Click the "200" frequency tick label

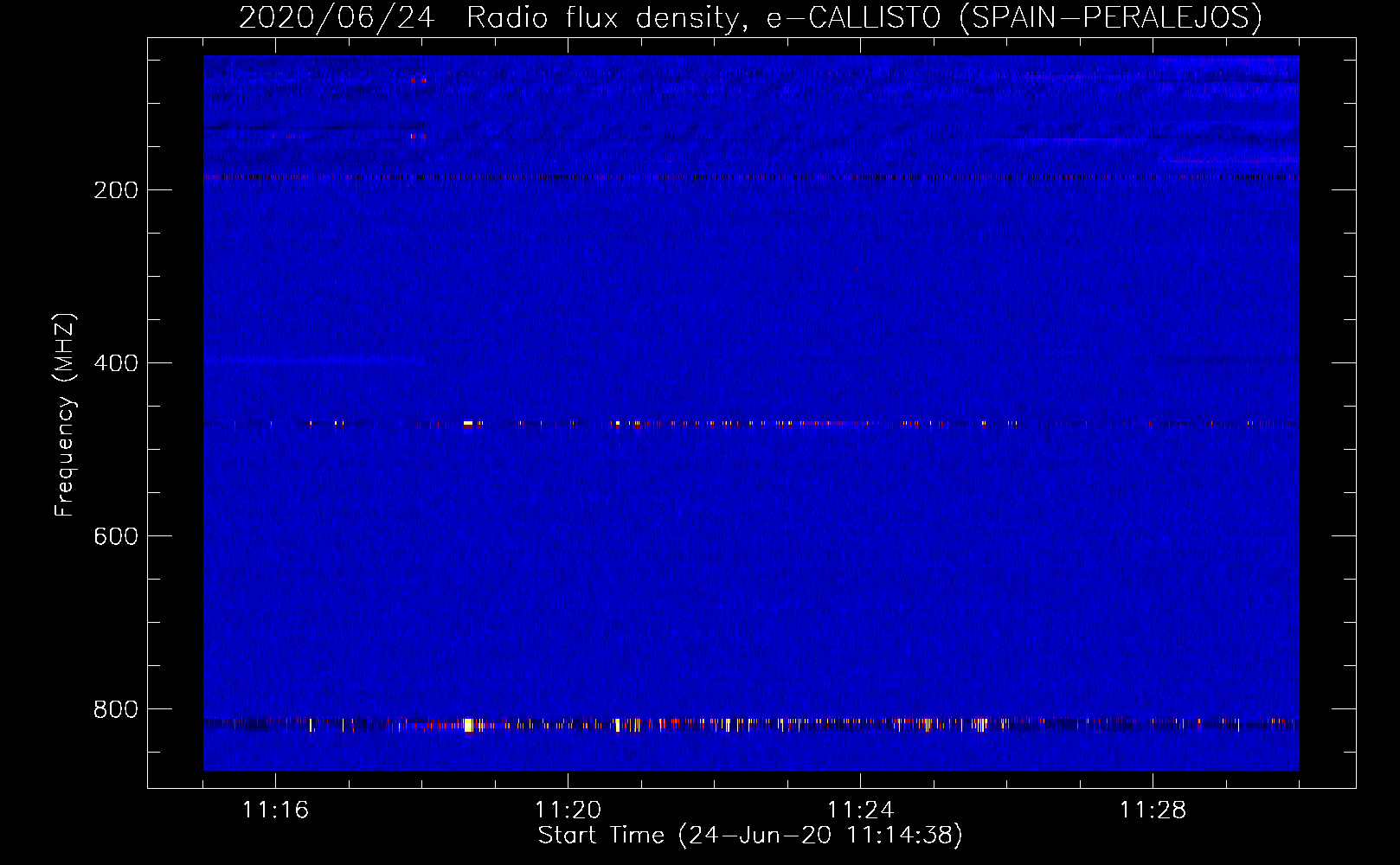pos(116,190)
